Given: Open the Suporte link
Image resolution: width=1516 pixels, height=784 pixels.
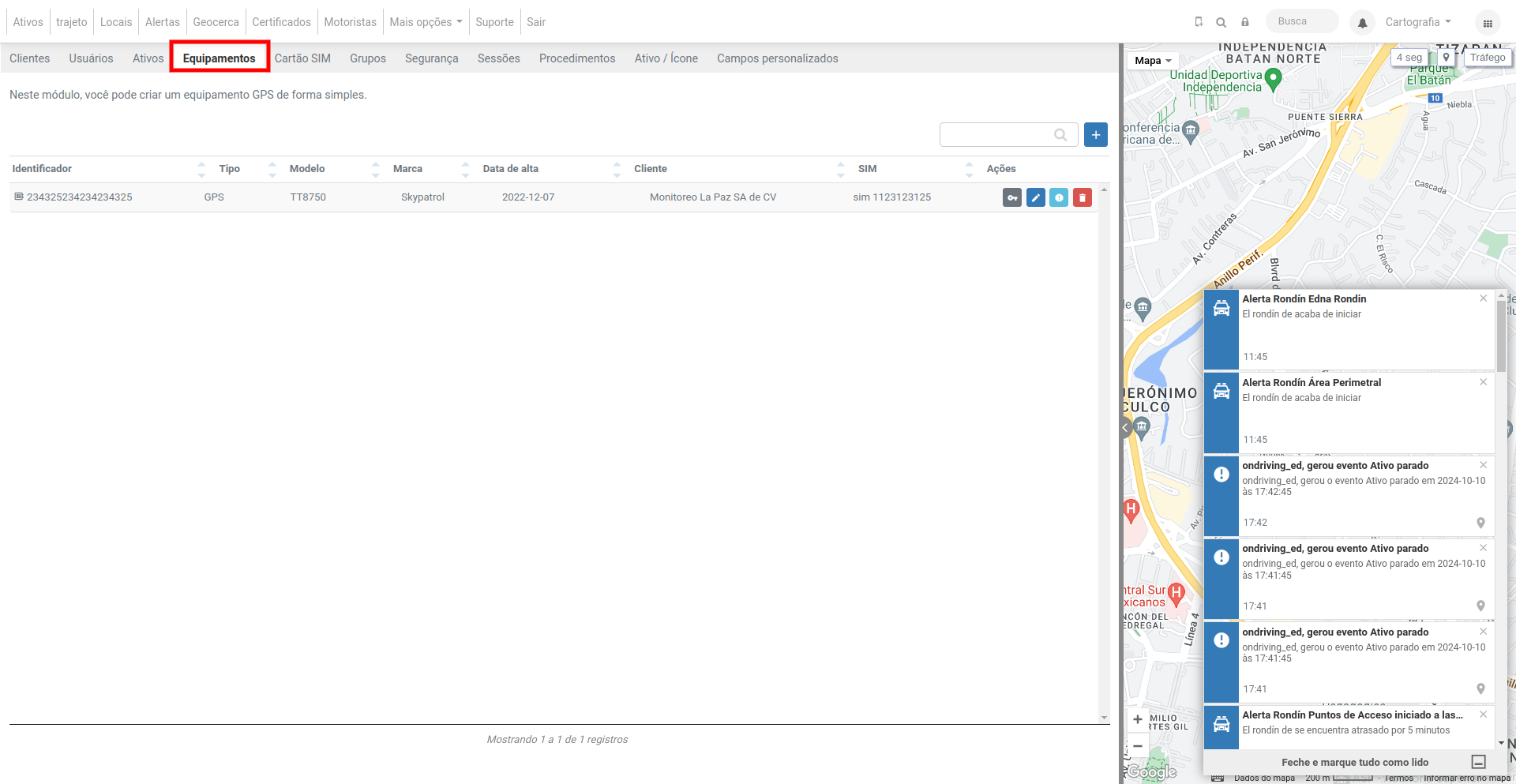Looking at the screenshot, I should 494,22.
